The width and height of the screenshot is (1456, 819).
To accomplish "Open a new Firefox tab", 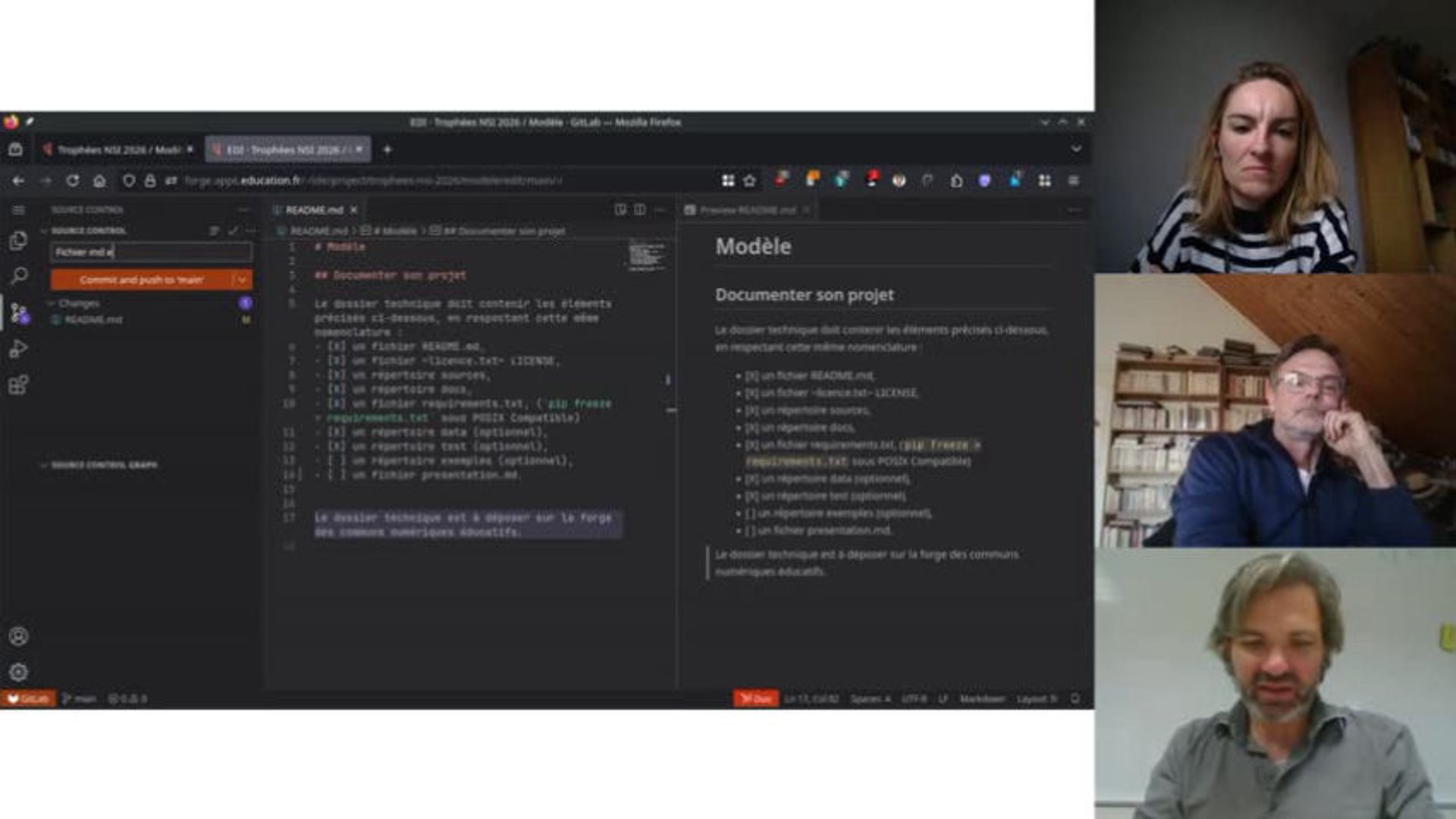I will [x=387, y=150].
